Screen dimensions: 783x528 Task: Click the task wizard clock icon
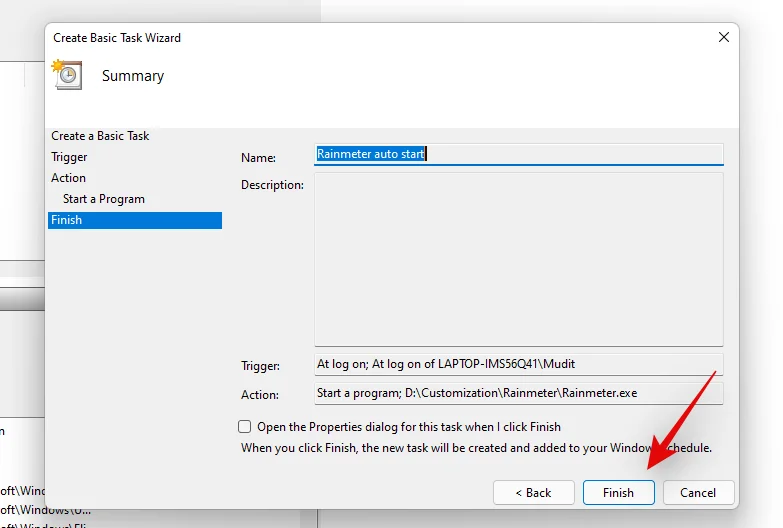pos(67,75)
